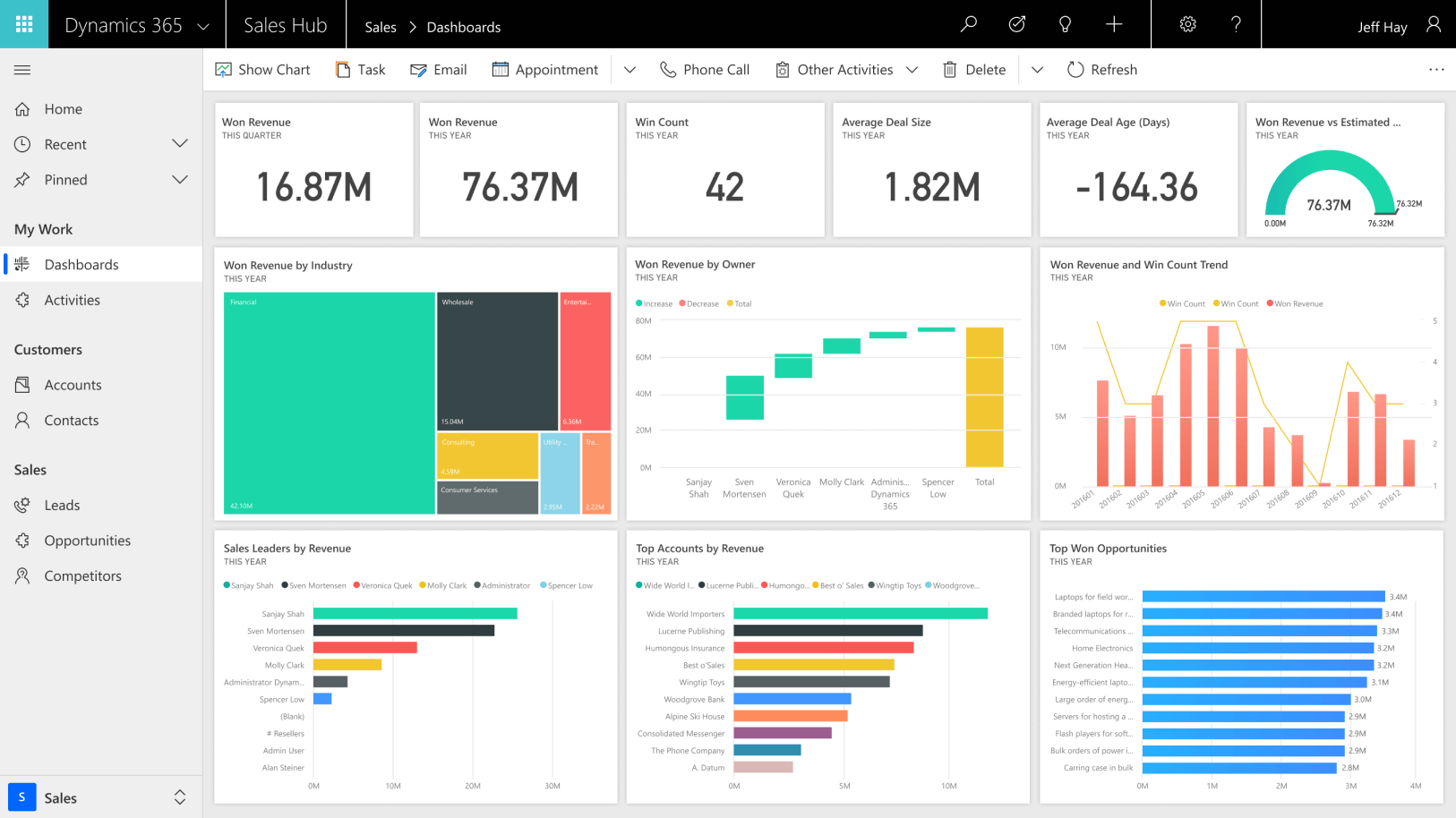This screenshot has height=818, width=1456.
Task: Expand the Recent section chevron
Action: [x=180, y=143]
